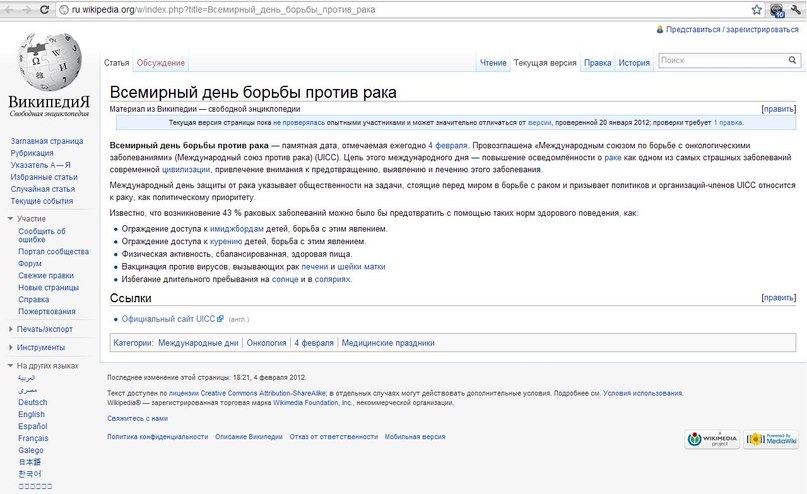Screen dimensions: 807x494
Task: Open Свежие правки link
Action: coord(46,275)
